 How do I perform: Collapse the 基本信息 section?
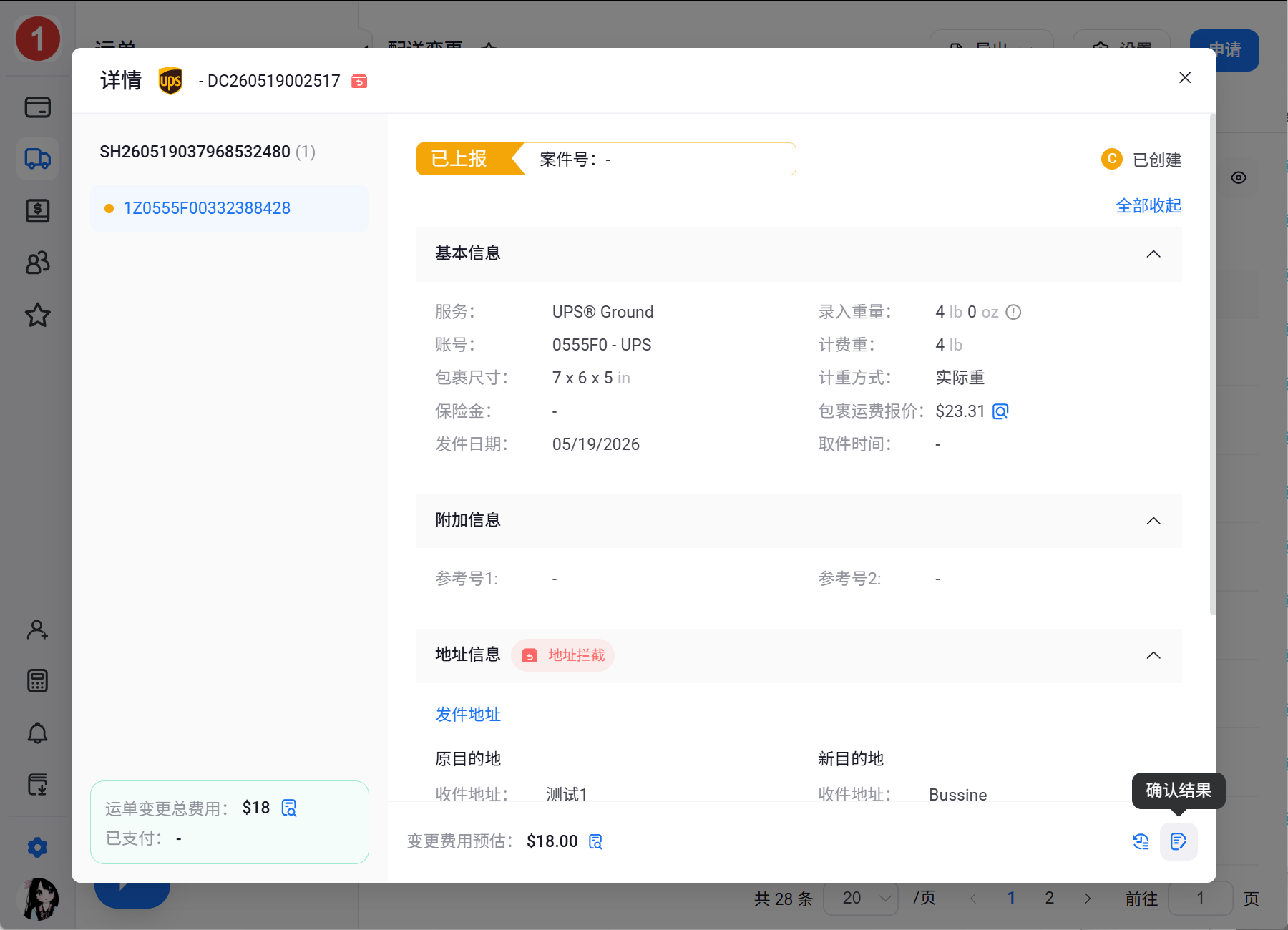click(x=1153, y=254)
